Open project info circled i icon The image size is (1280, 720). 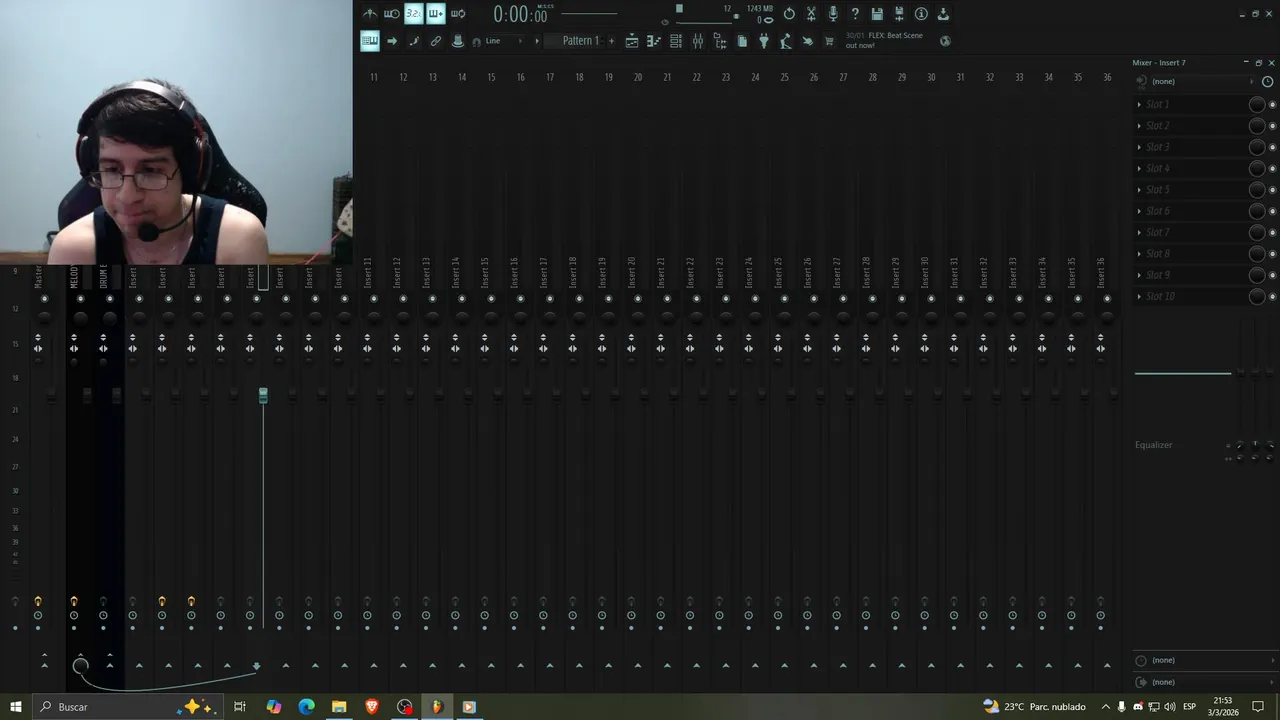coord(921,14)
